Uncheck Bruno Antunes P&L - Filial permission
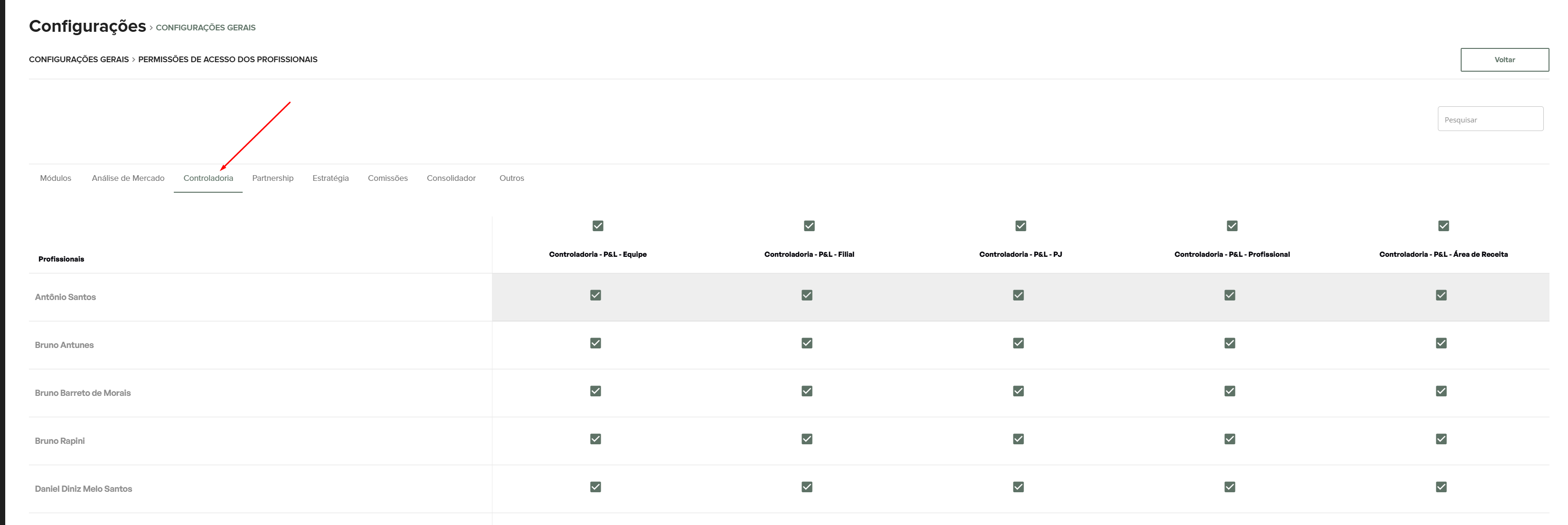 tap(806, 343)
